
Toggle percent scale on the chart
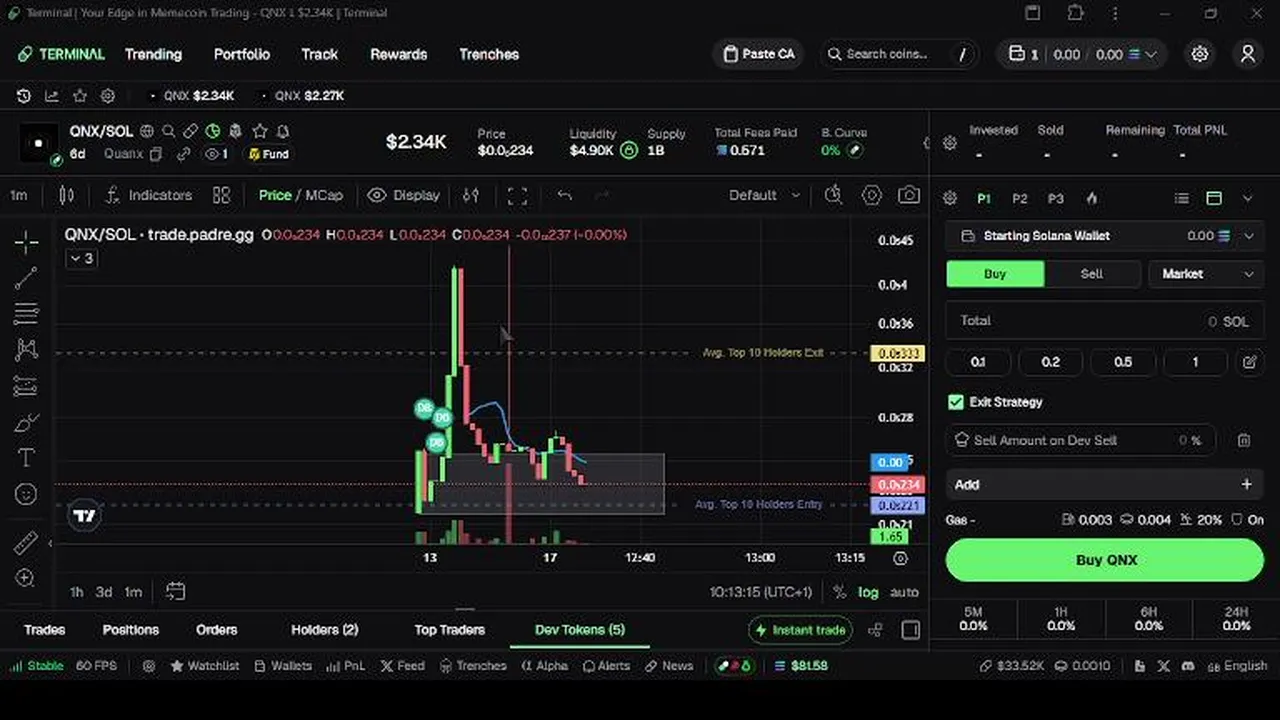pos(839,592)
